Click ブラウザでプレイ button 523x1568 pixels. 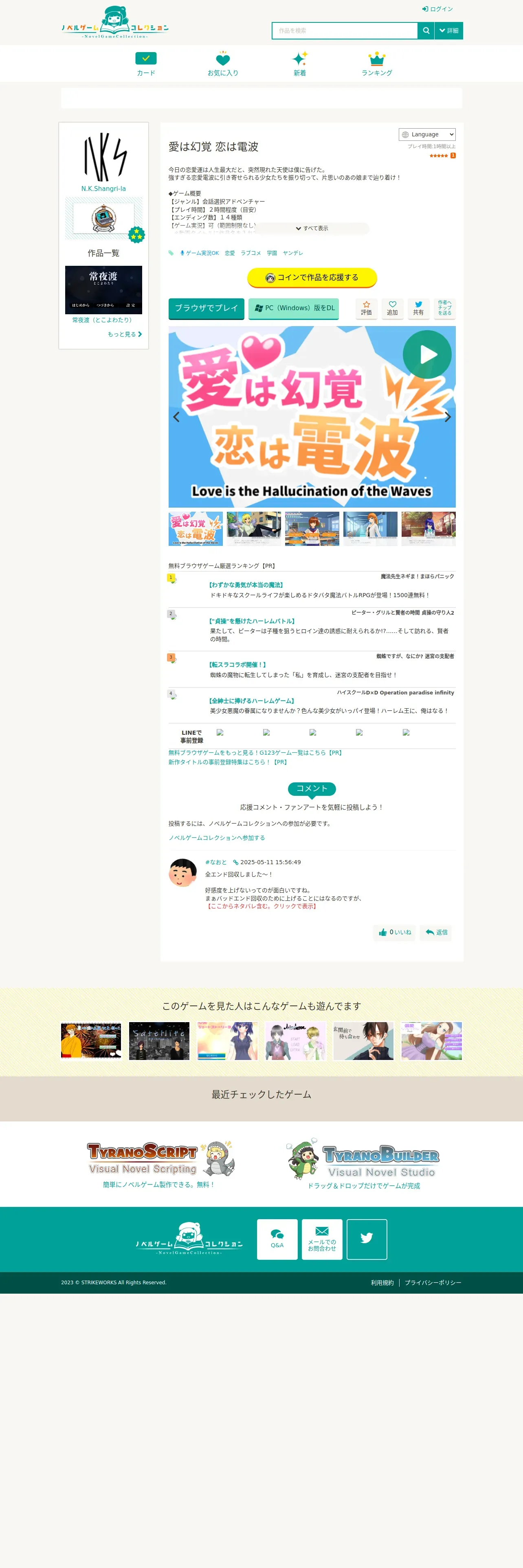point(207,308)
